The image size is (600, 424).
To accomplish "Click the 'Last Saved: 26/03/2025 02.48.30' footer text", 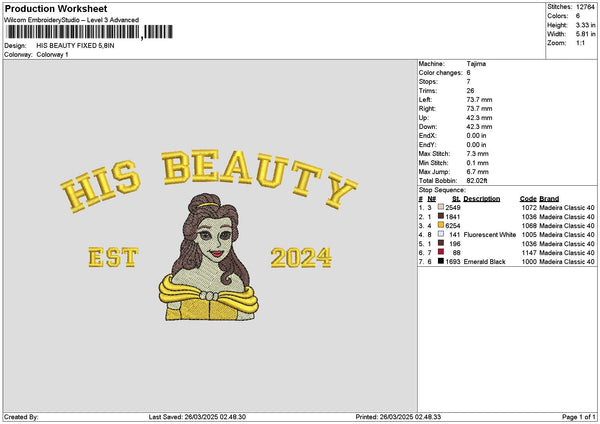I will [x=197, y=417].
